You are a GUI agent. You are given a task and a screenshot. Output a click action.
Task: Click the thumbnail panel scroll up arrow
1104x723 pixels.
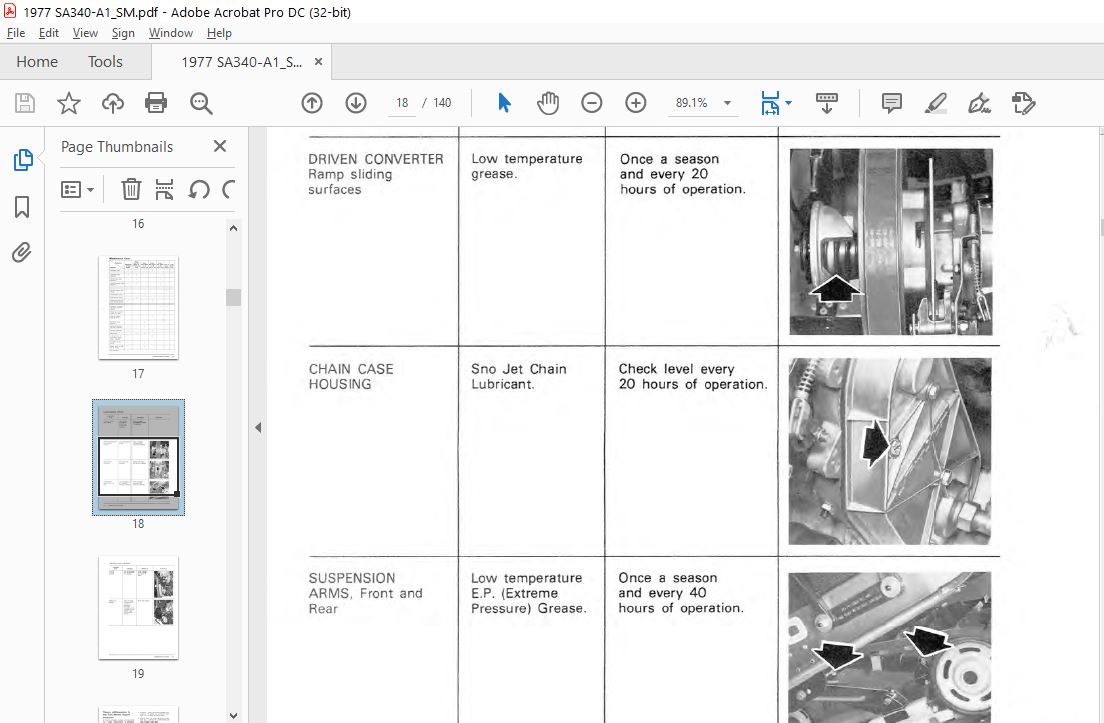[x=234, y=228]
